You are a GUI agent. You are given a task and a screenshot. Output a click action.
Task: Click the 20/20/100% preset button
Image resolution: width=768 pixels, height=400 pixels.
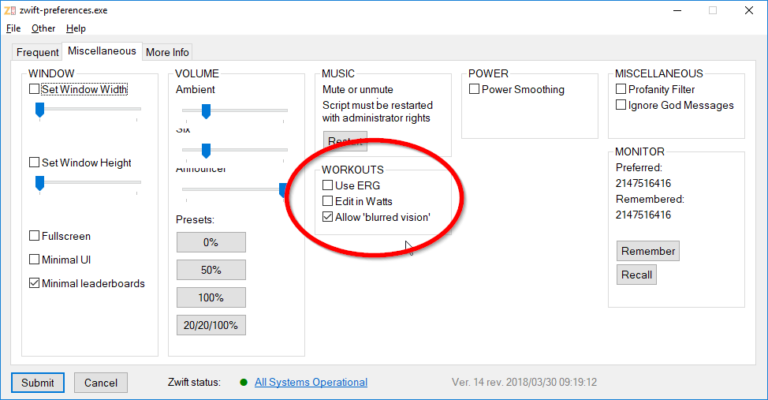tap(211, 325)
